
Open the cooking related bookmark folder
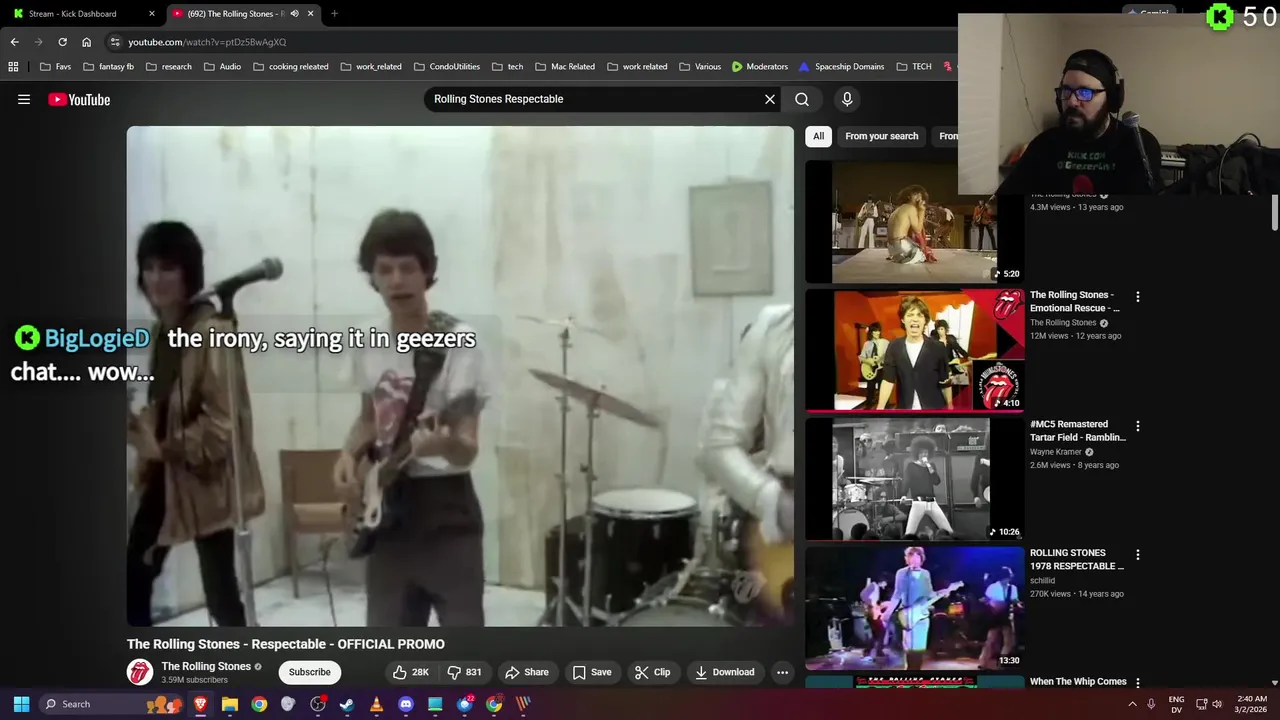pyautogui.click(x=290, y=67)
